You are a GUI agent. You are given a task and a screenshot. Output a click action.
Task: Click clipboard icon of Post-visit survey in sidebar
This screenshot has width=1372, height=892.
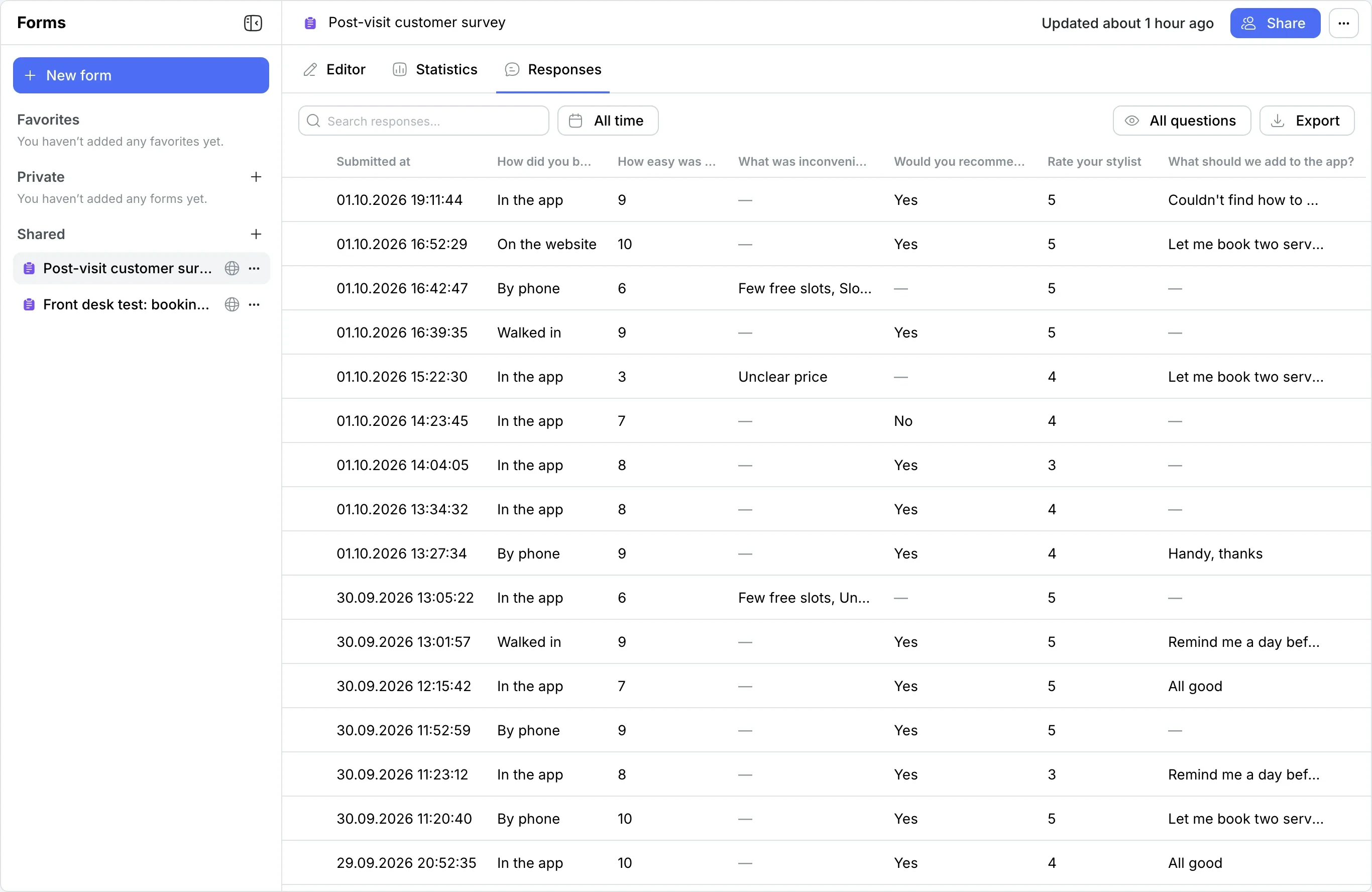pyautogui.click(x=29, y=269)
